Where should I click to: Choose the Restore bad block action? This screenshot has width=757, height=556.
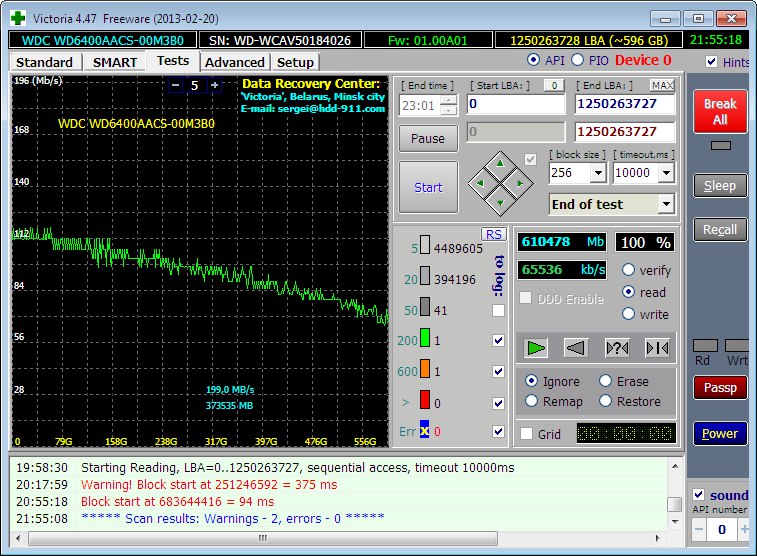point(605,401)
